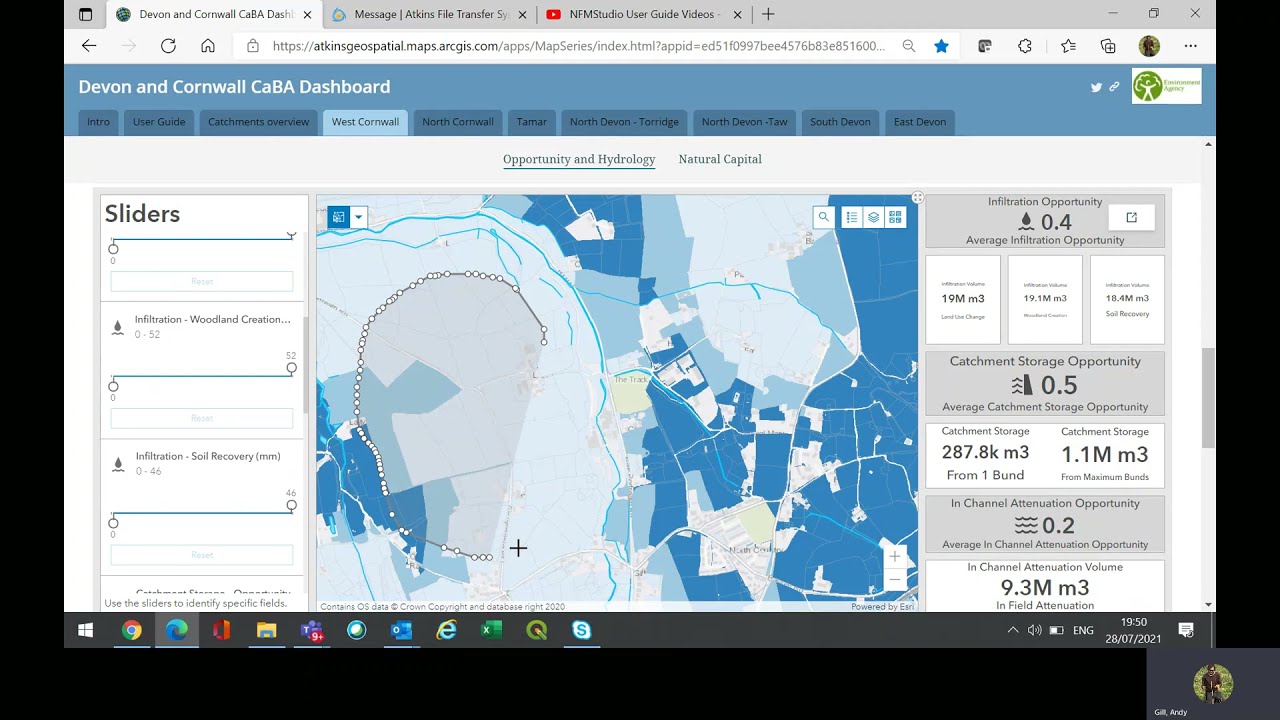Image resolution: width=1280 pixels, height=720 pixels.
Task: Open the Windows Start menu
Action: click(x=86, y=630)
